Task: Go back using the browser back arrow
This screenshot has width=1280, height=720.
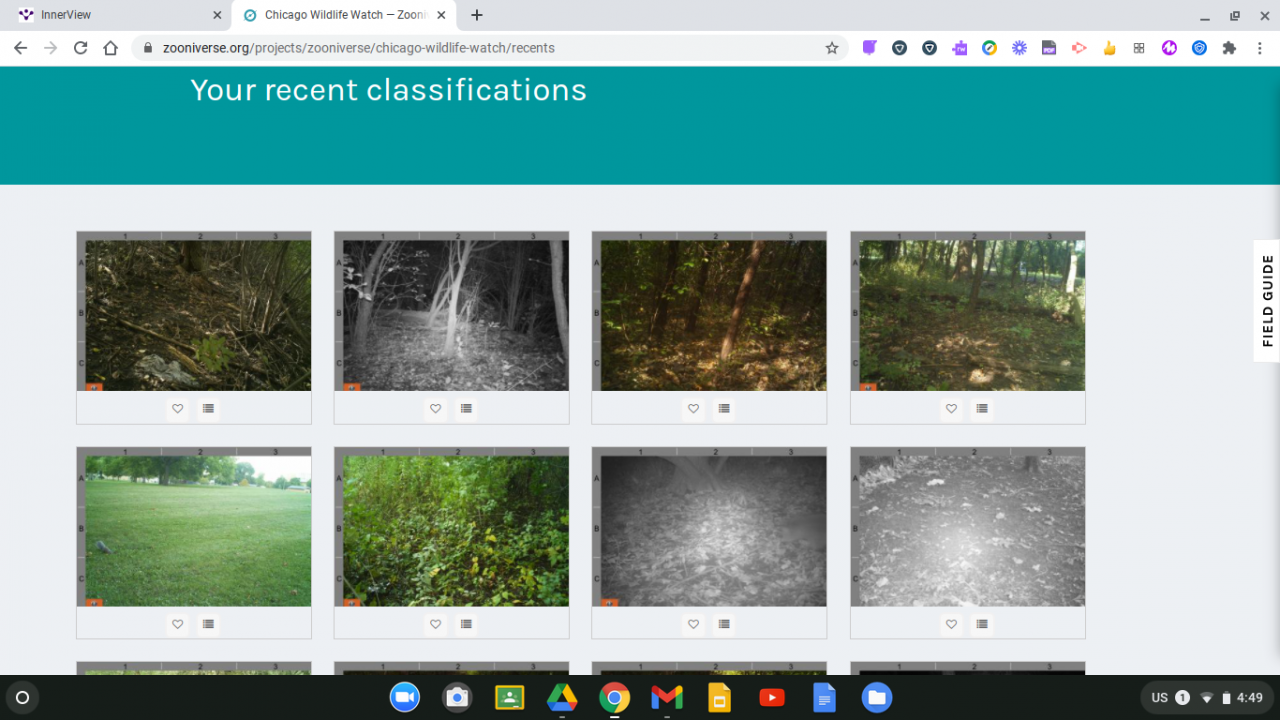Action: (20, 48)
